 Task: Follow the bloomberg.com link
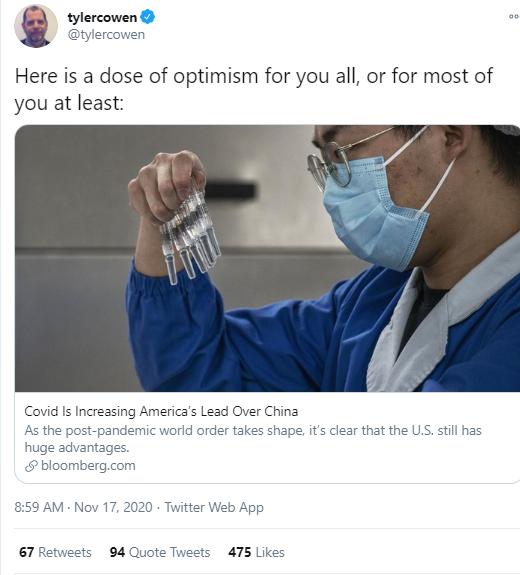coord(88,466)
